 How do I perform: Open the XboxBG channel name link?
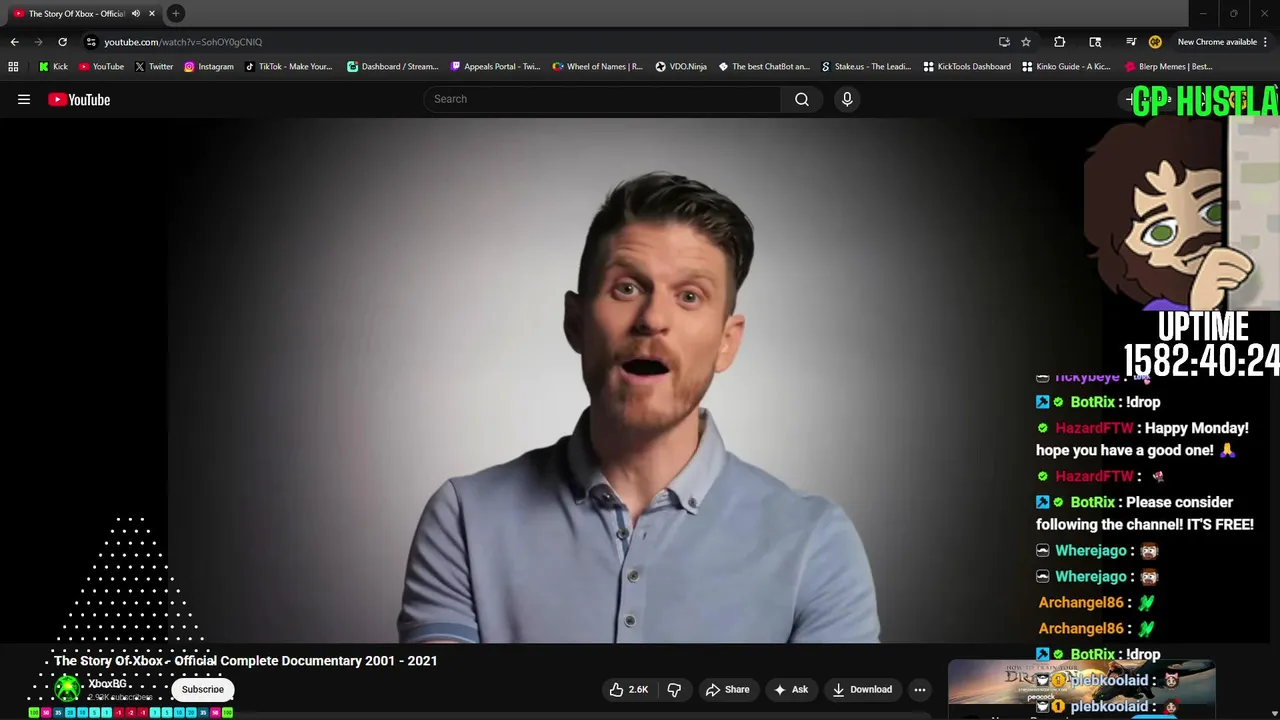click(107, 684)
